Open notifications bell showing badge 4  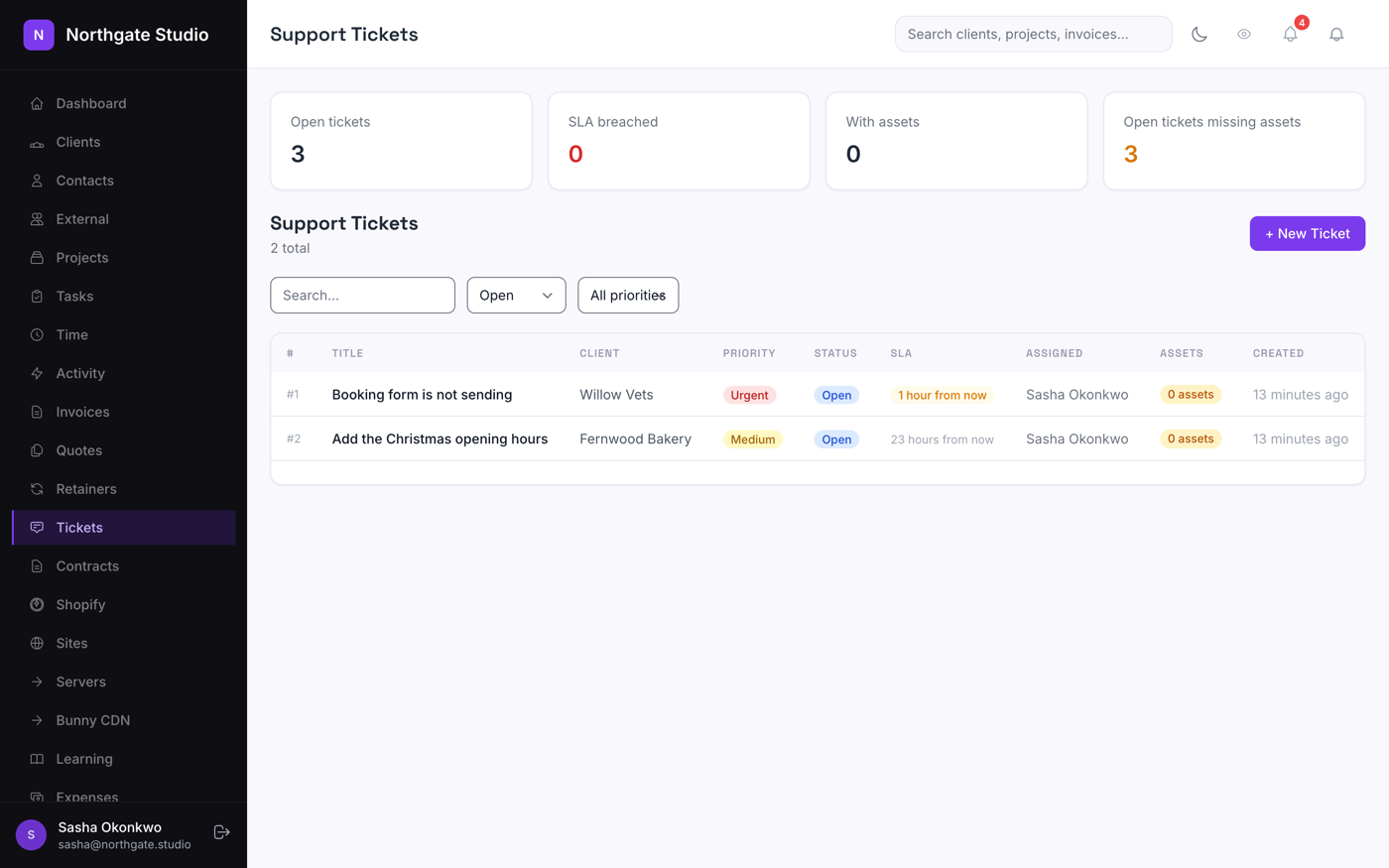click(1290, 35)
